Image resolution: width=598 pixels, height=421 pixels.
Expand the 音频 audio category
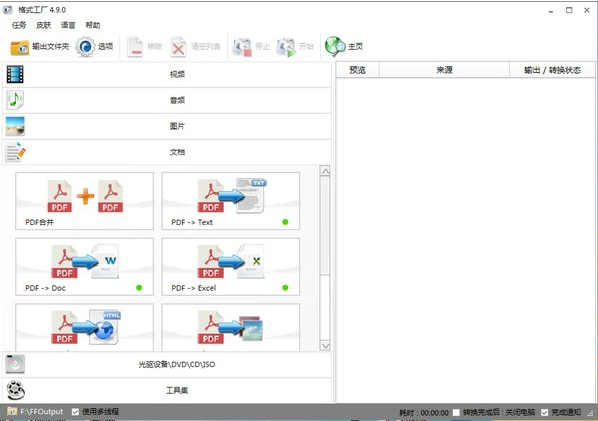pos(167,100)
